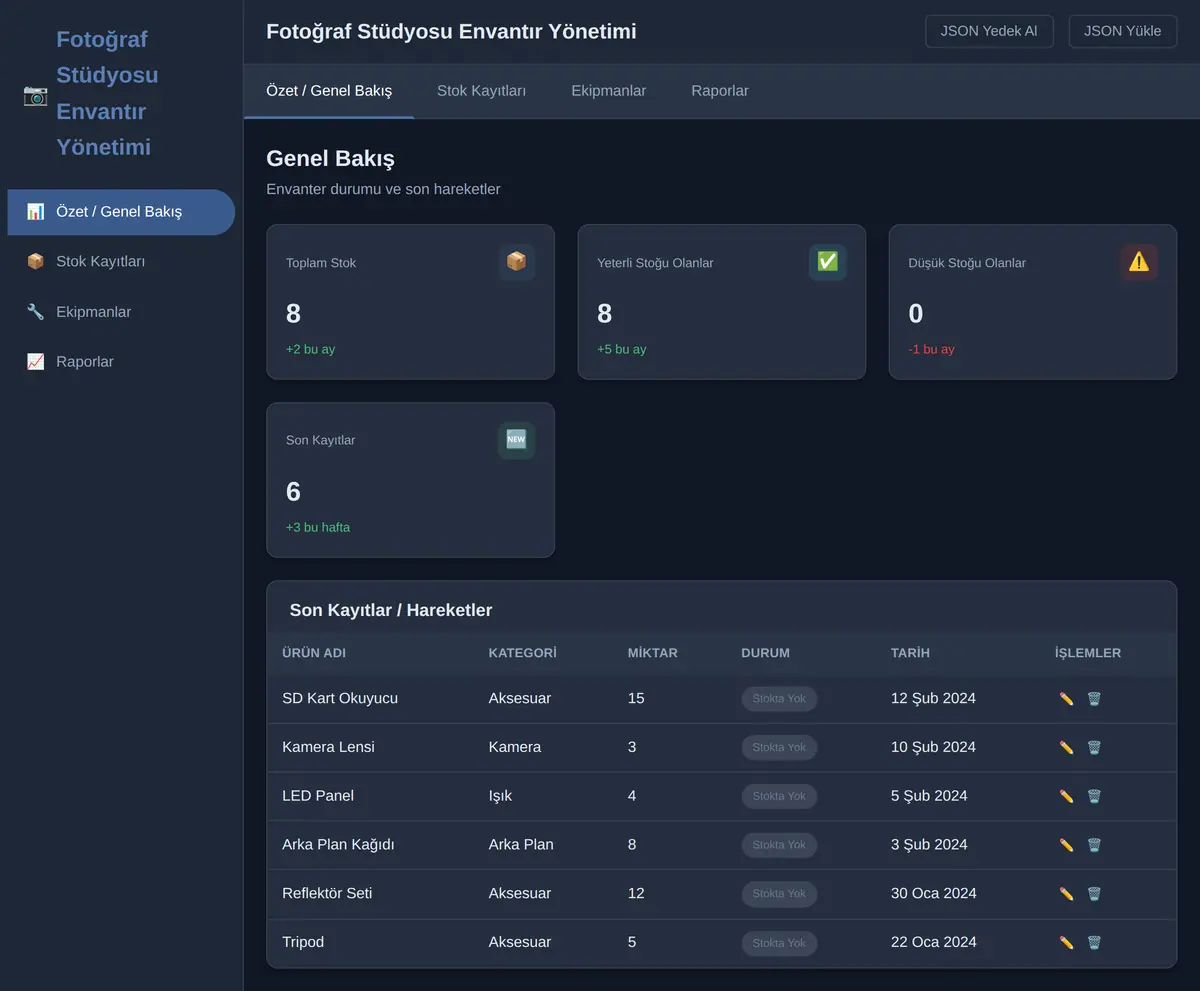Select Özet / Genel Bakış in sidebar
Screen dimensions: 1200x991
121,212
